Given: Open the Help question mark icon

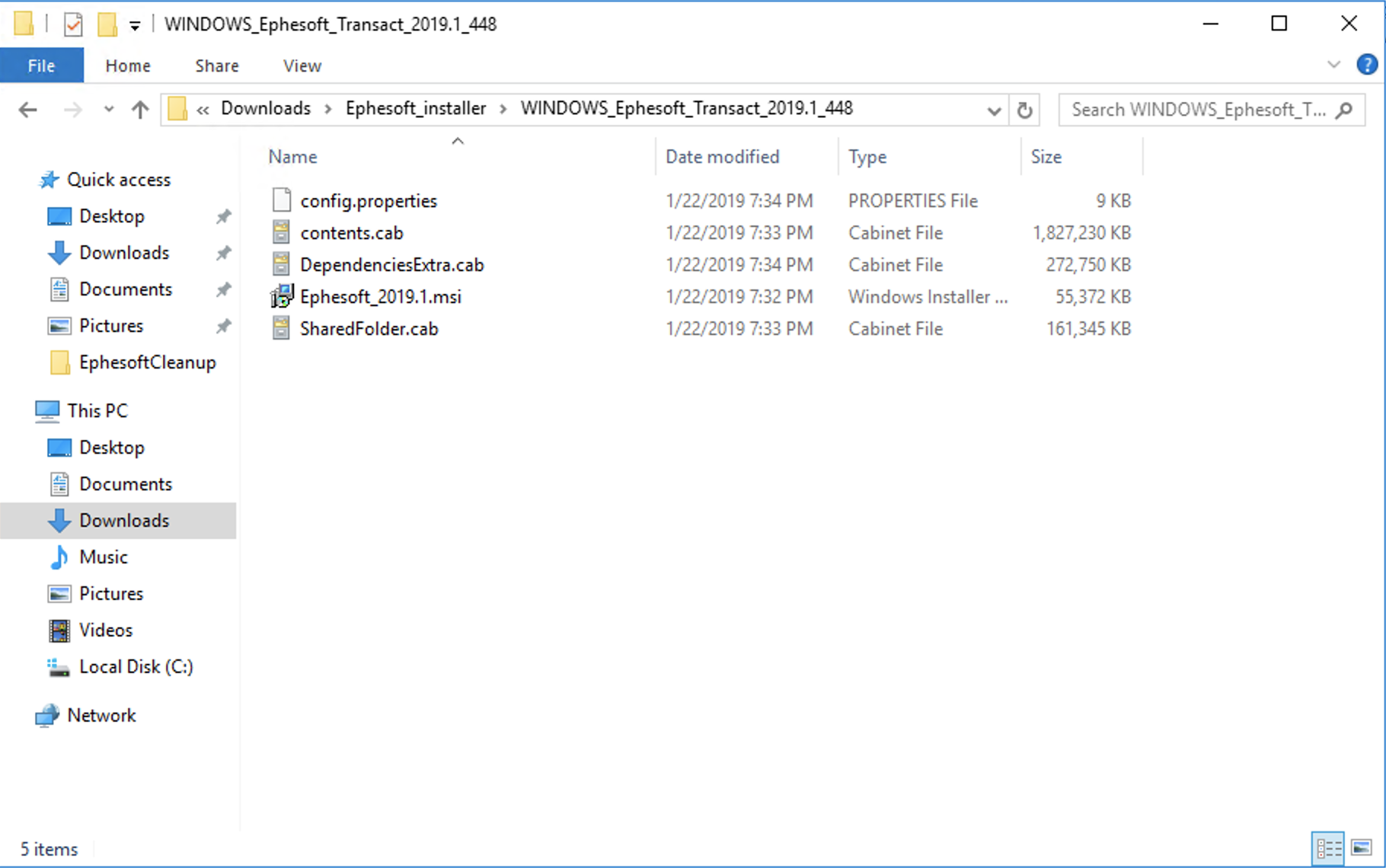Looking at the screenshot, I should coord(1367,65).
